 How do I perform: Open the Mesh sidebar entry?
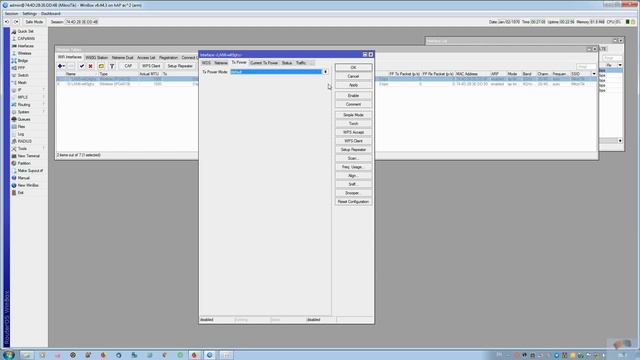[22, 82]
